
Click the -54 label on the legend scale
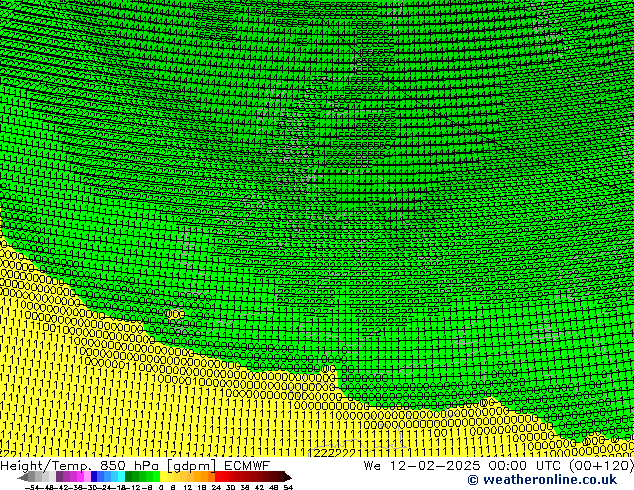pyautogui.click(x=32, y=488)
